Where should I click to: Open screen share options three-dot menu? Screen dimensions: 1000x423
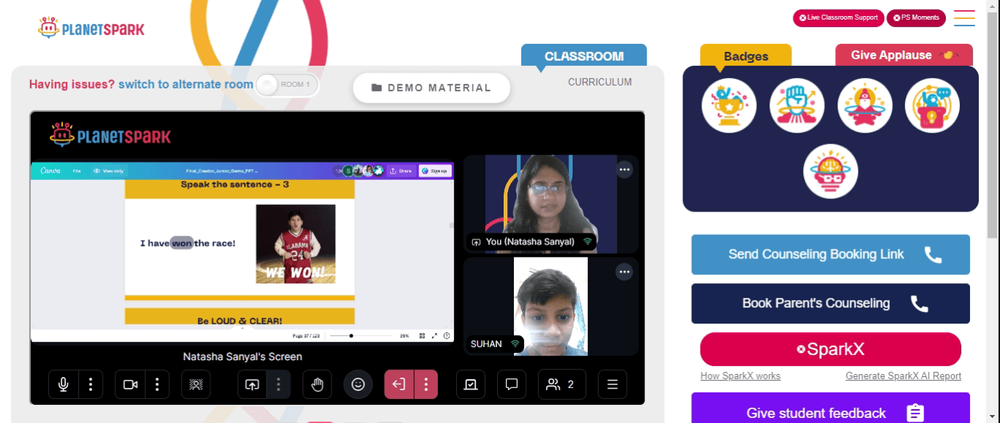[x=278, y=384]
